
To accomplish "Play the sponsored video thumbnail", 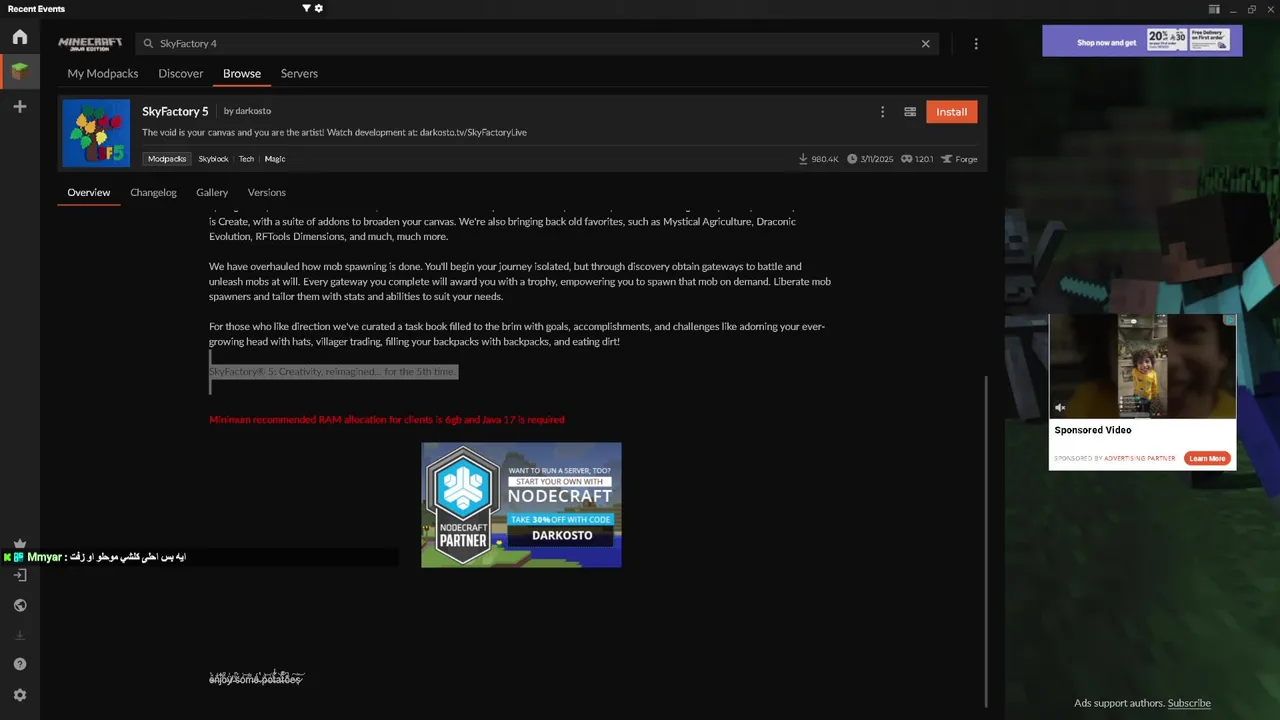I will (1142, 365).
